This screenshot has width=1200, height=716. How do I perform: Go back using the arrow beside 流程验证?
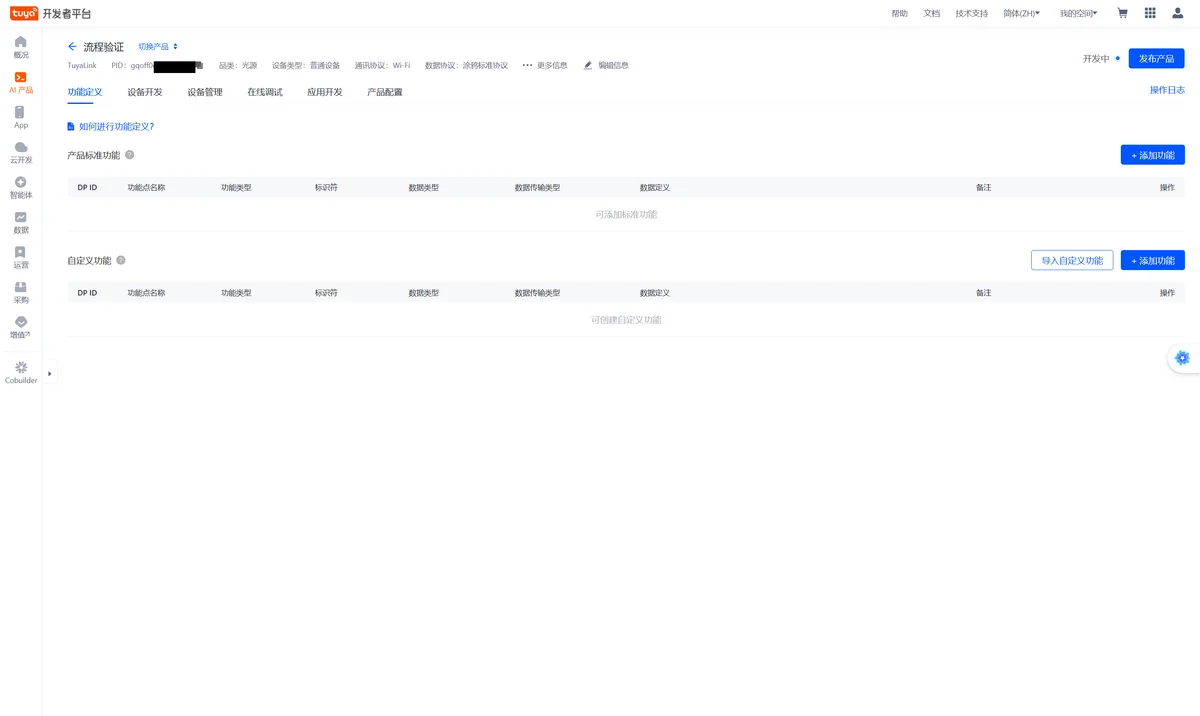point(72,47)
